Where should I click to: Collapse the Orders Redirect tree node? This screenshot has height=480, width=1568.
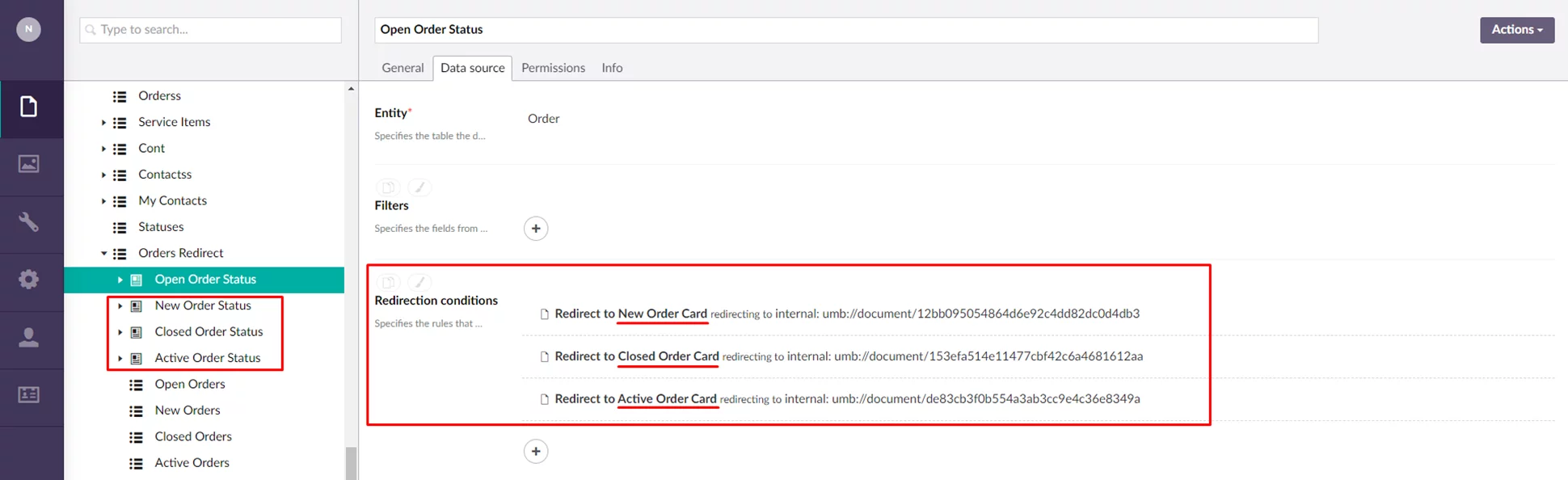coord(103,253)
